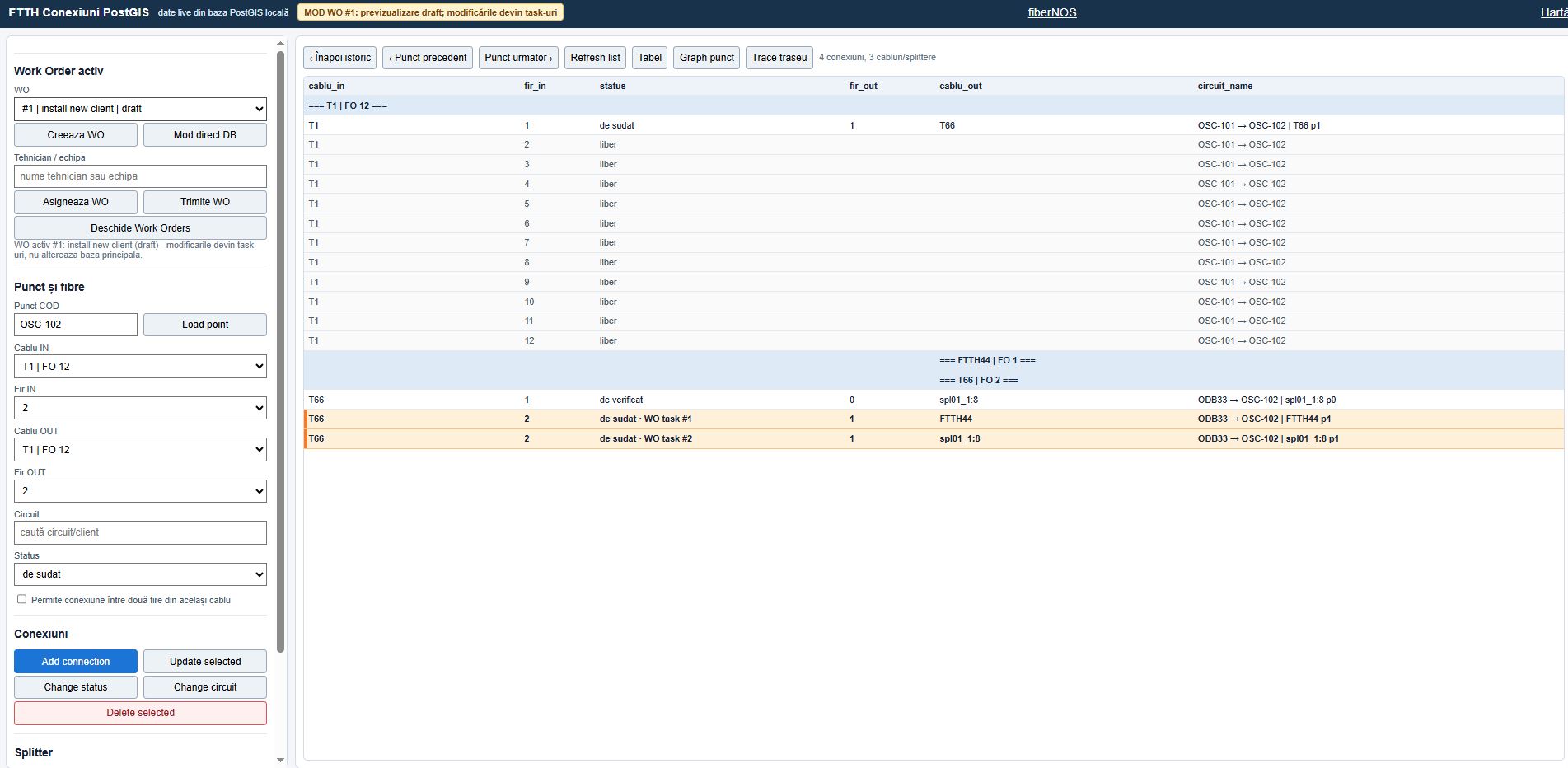Select the T1 row with fir_in 12
The height and width of the screenshot is (768, 1568).
[934, 340]
